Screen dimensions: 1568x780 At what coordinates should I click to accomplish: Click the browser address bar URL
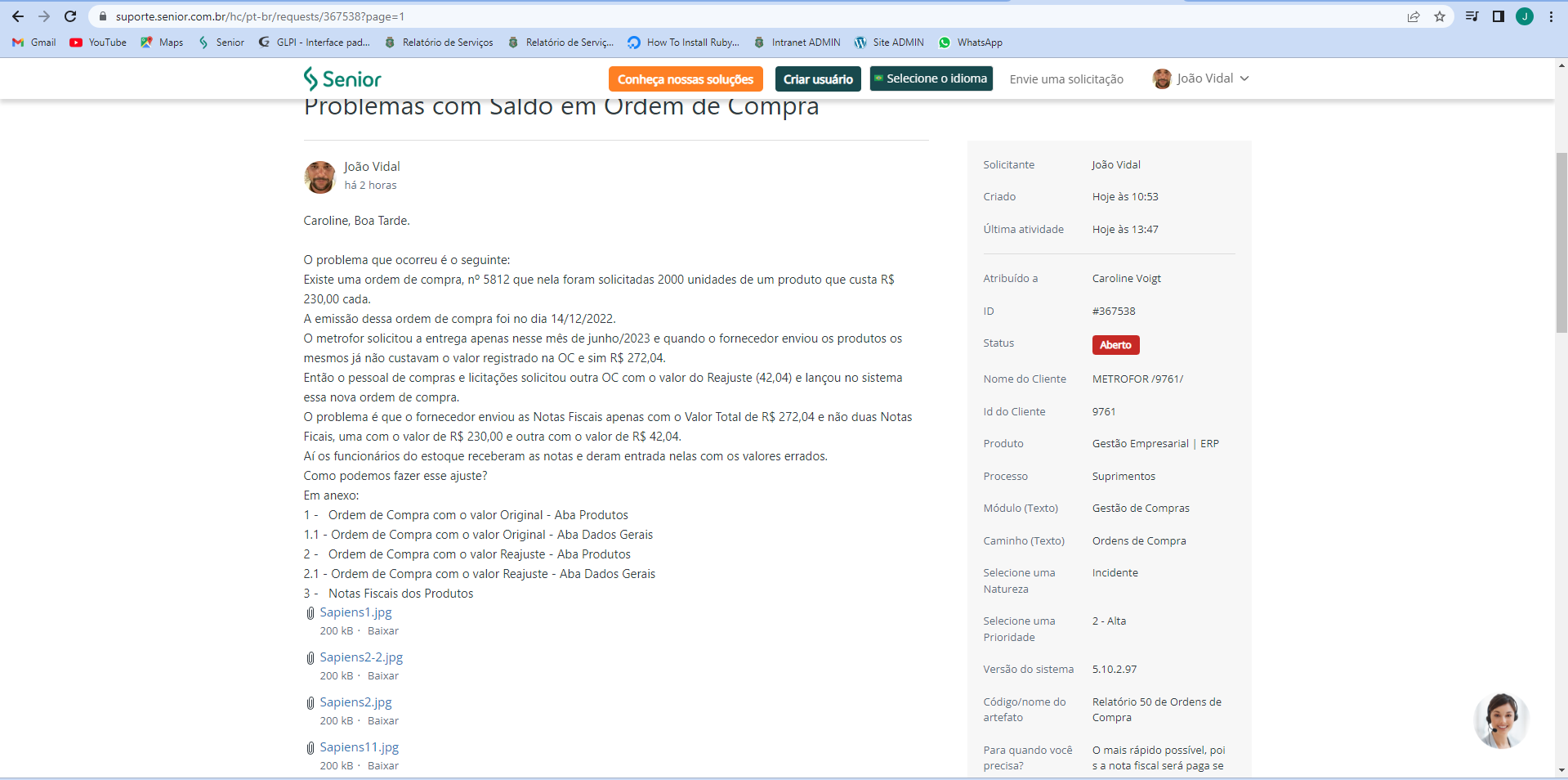[260, 16]
